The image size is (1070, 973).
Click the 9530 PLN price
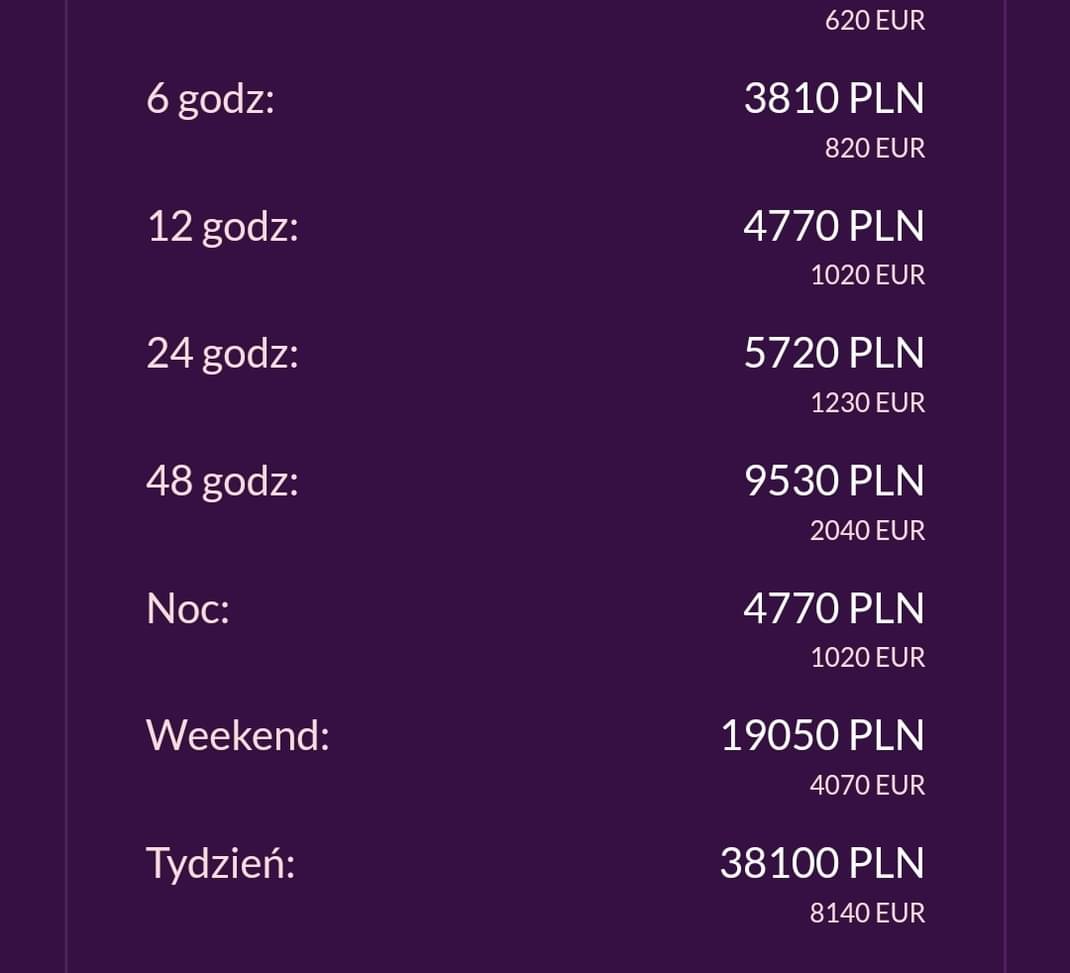[834, 481]
